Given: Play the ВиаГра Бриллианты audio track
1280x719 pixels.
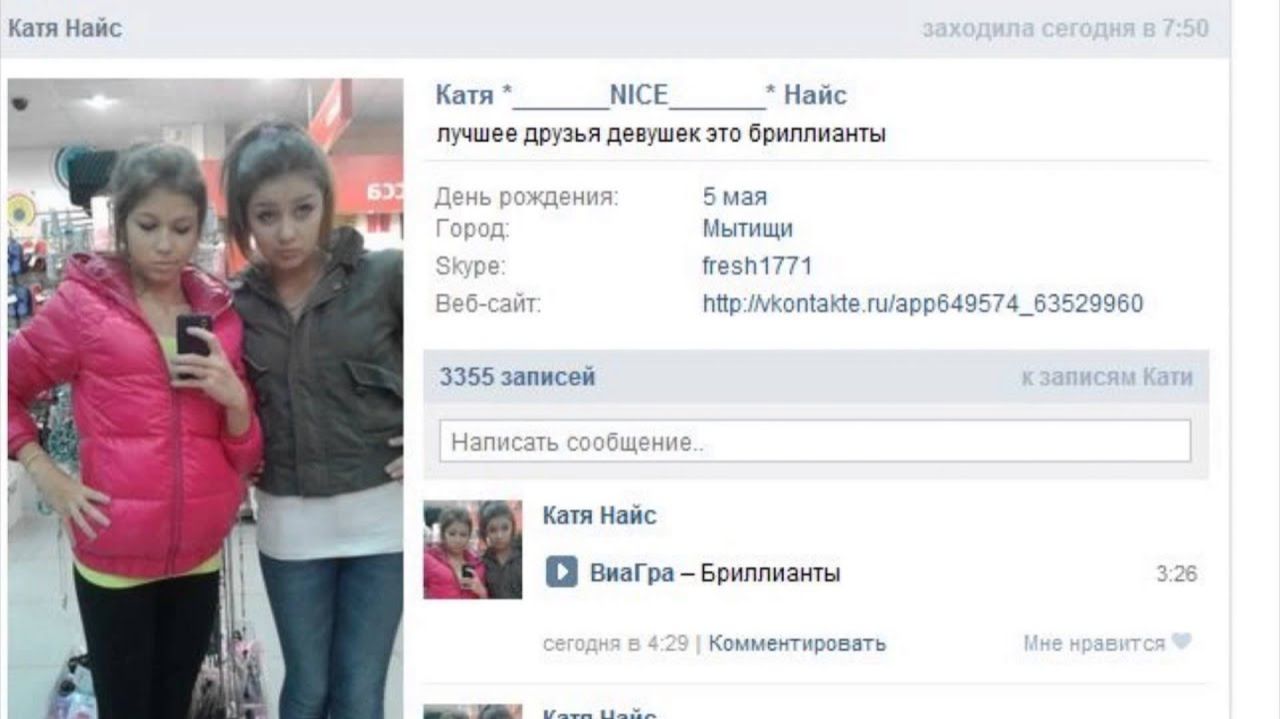Looking at the screenshot, I should tap(561, 573).
